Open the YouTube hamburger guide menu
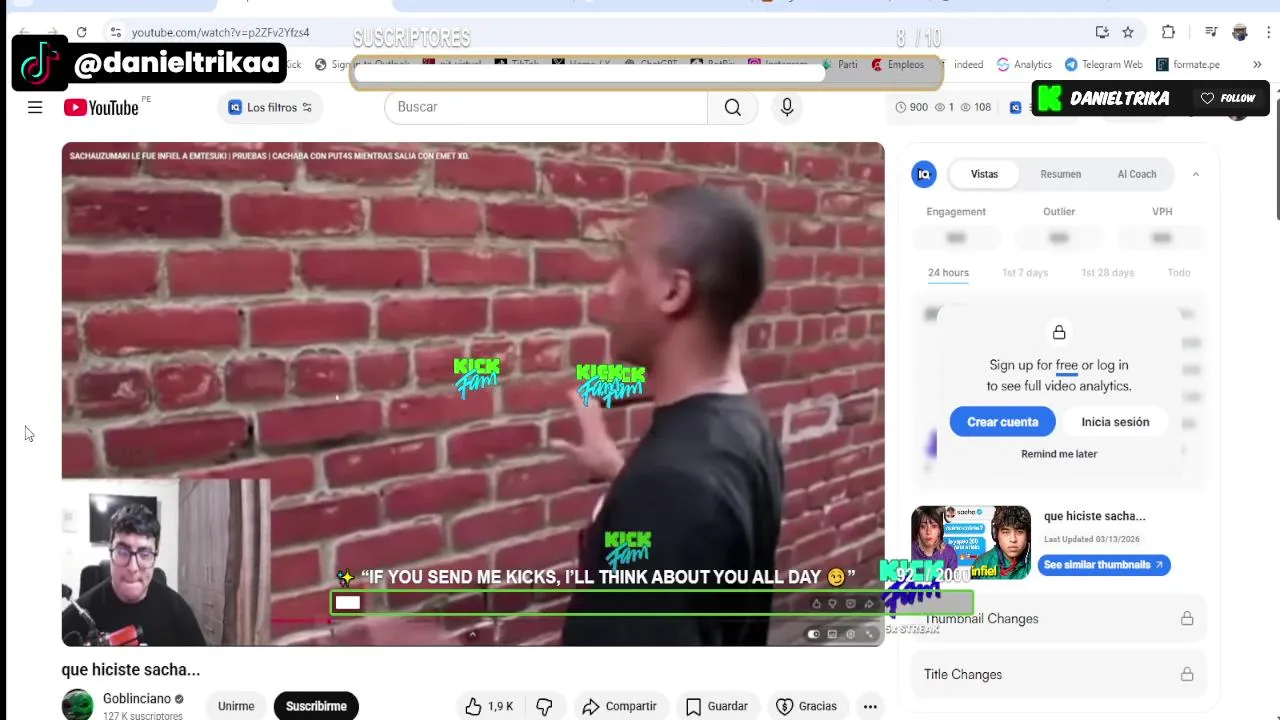Image resolution: width=1280 pixels, height=720 pixels. [35, 107]
